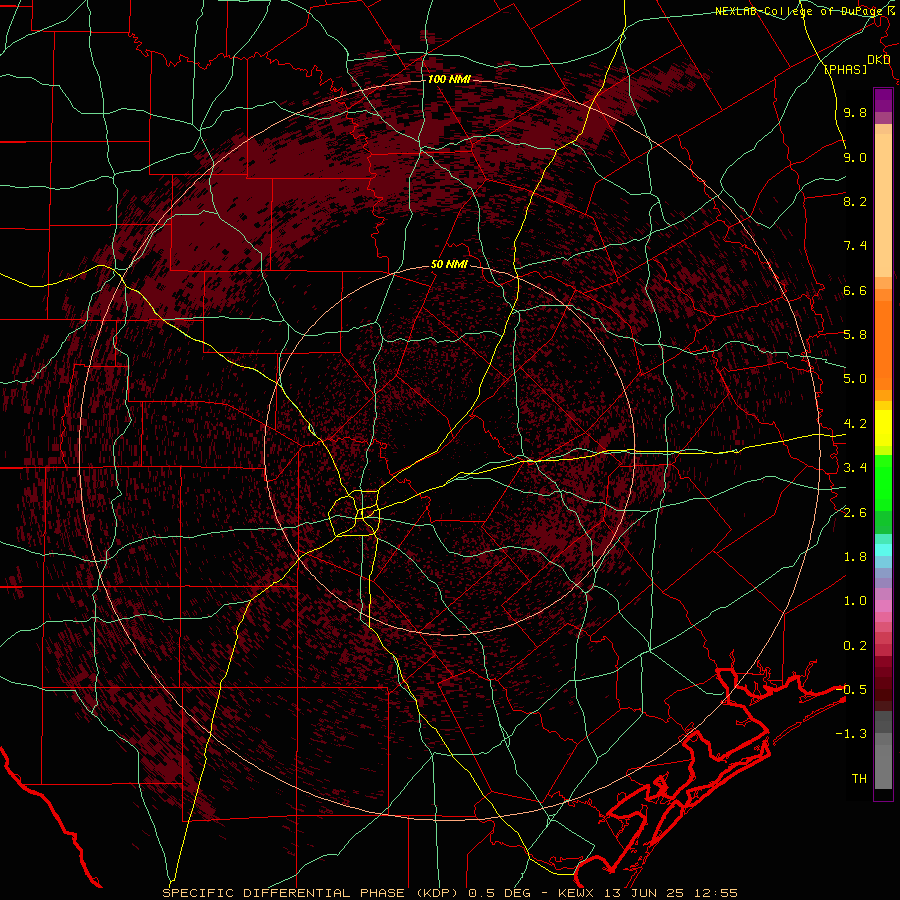Click the 9.8 value on the color scale
900x900 pixels.
(855, 112)
